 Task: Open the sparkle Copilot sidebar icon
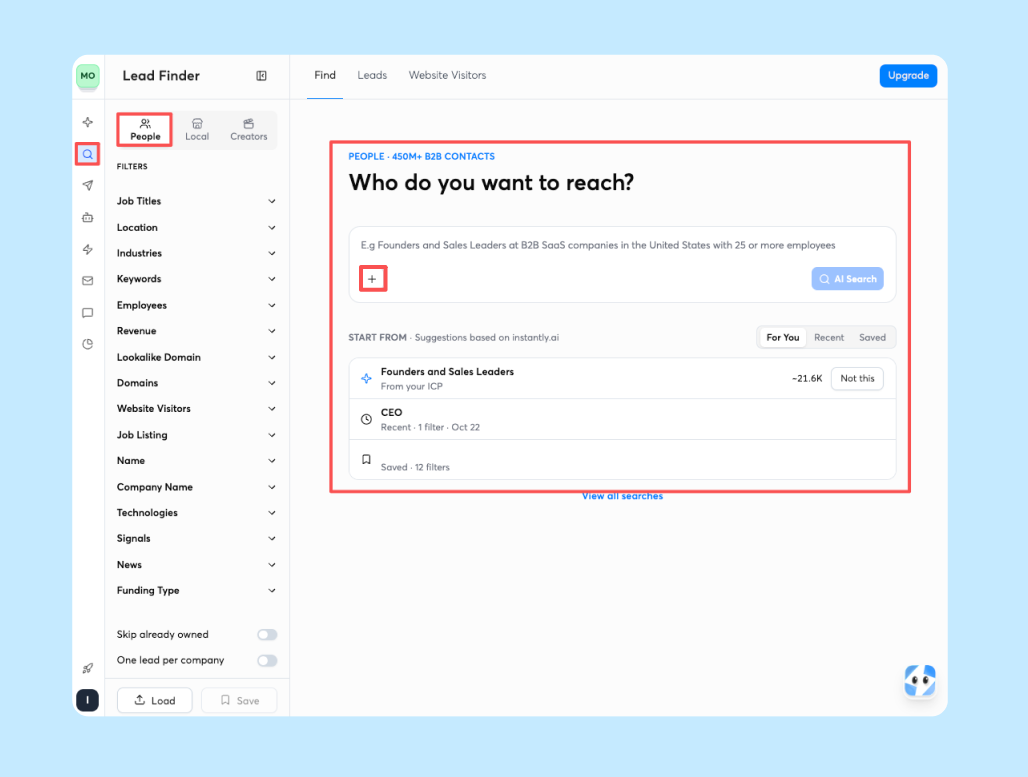(x=88, y=122)
